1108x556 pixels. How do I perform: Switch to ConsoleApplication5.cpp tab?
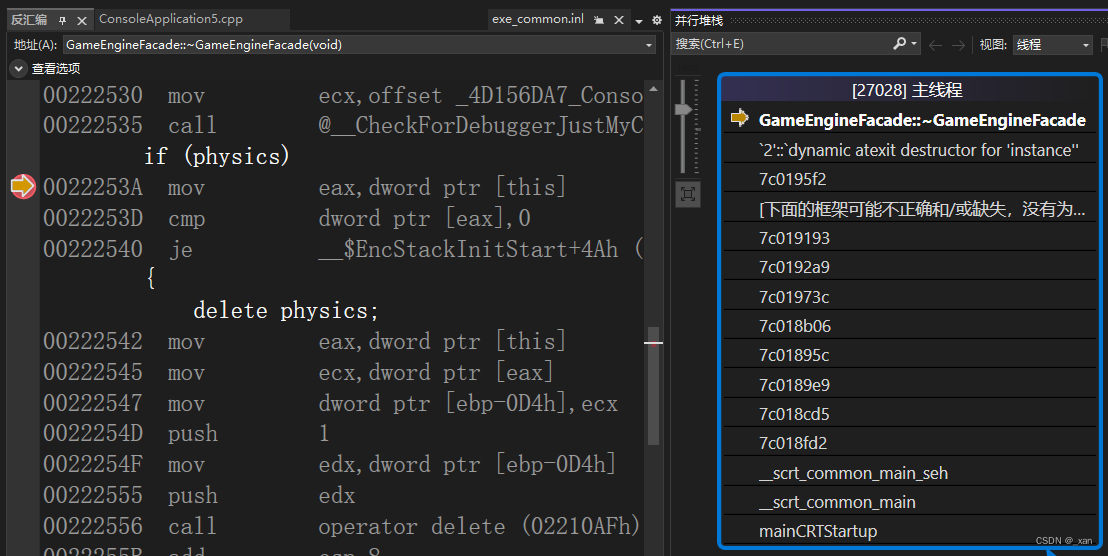pos(170,19)
